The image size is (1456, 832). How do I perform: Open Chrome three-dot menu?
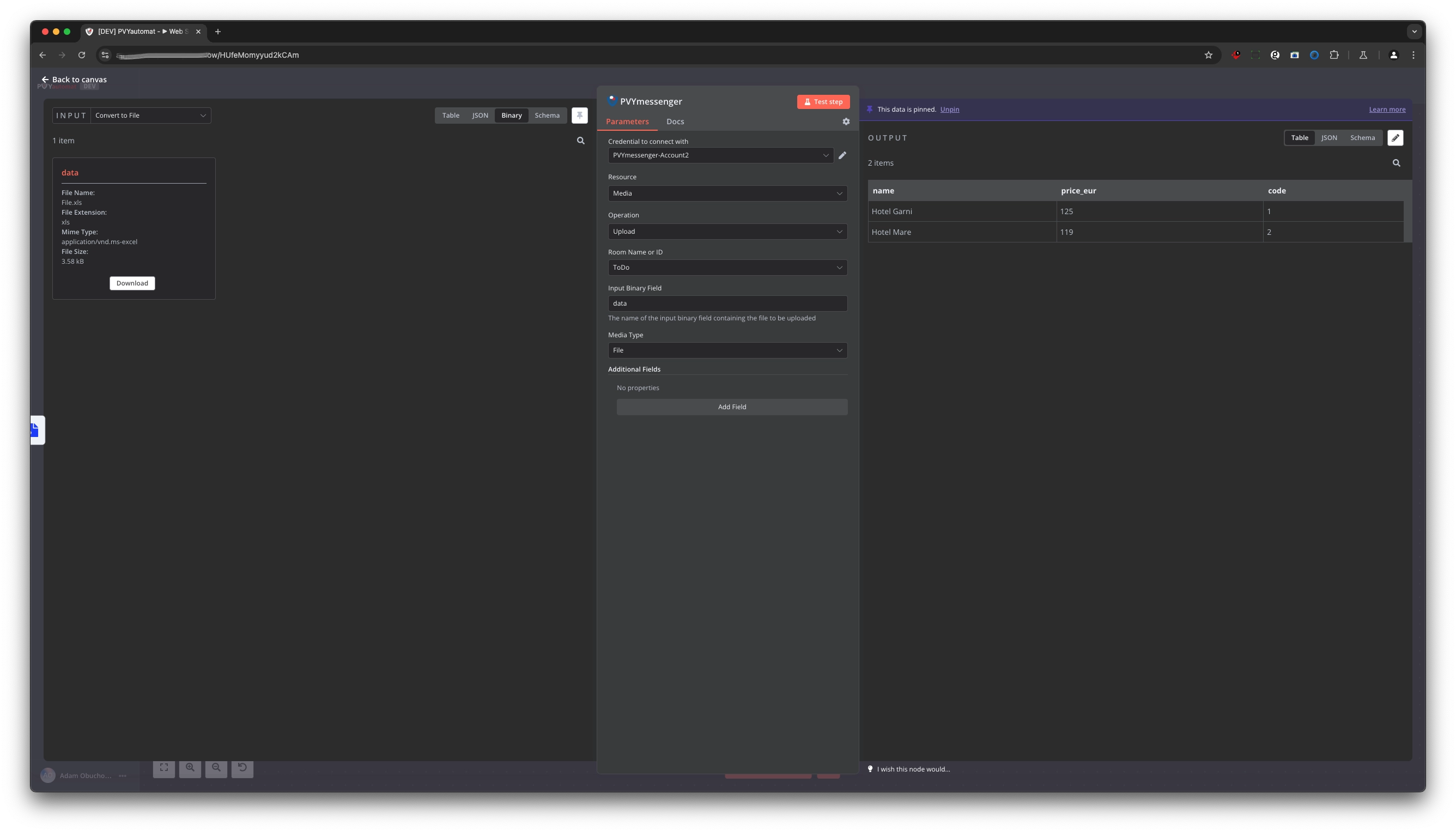[x=1413, y=55]
